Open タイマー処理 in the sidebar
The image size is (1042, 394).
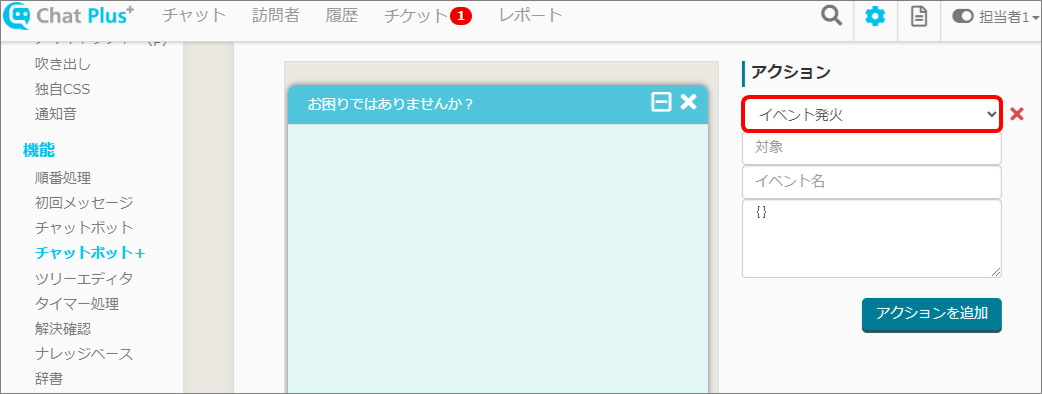[77, 304]
